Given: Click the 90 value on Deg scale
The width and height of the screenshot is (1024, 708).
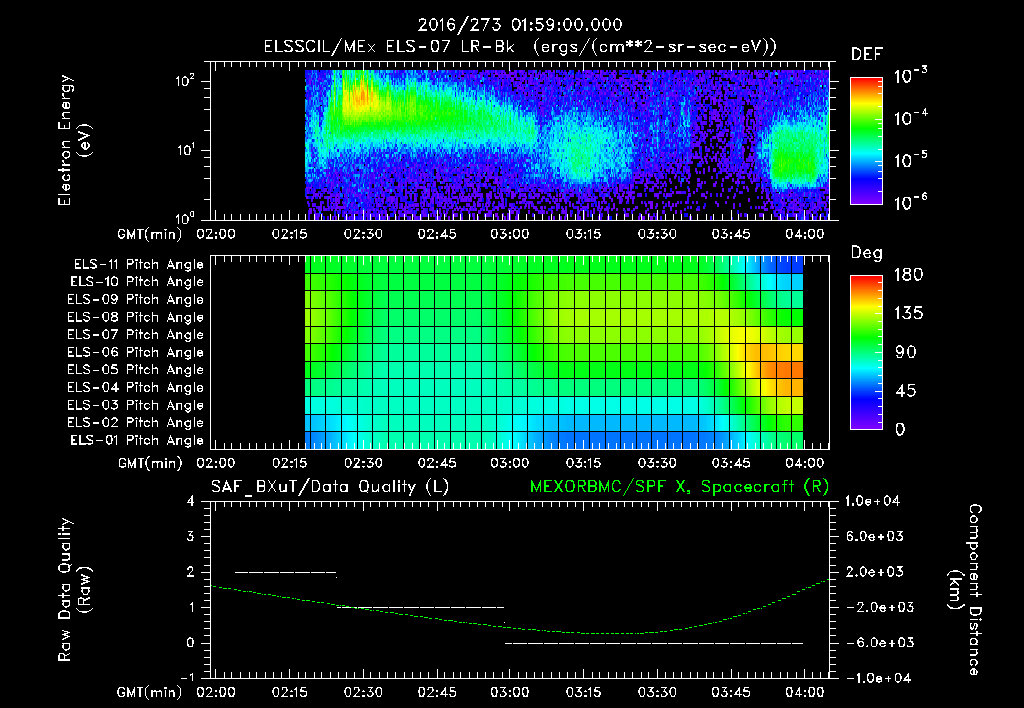Looking at the screenshot, I should pos(906,352).
